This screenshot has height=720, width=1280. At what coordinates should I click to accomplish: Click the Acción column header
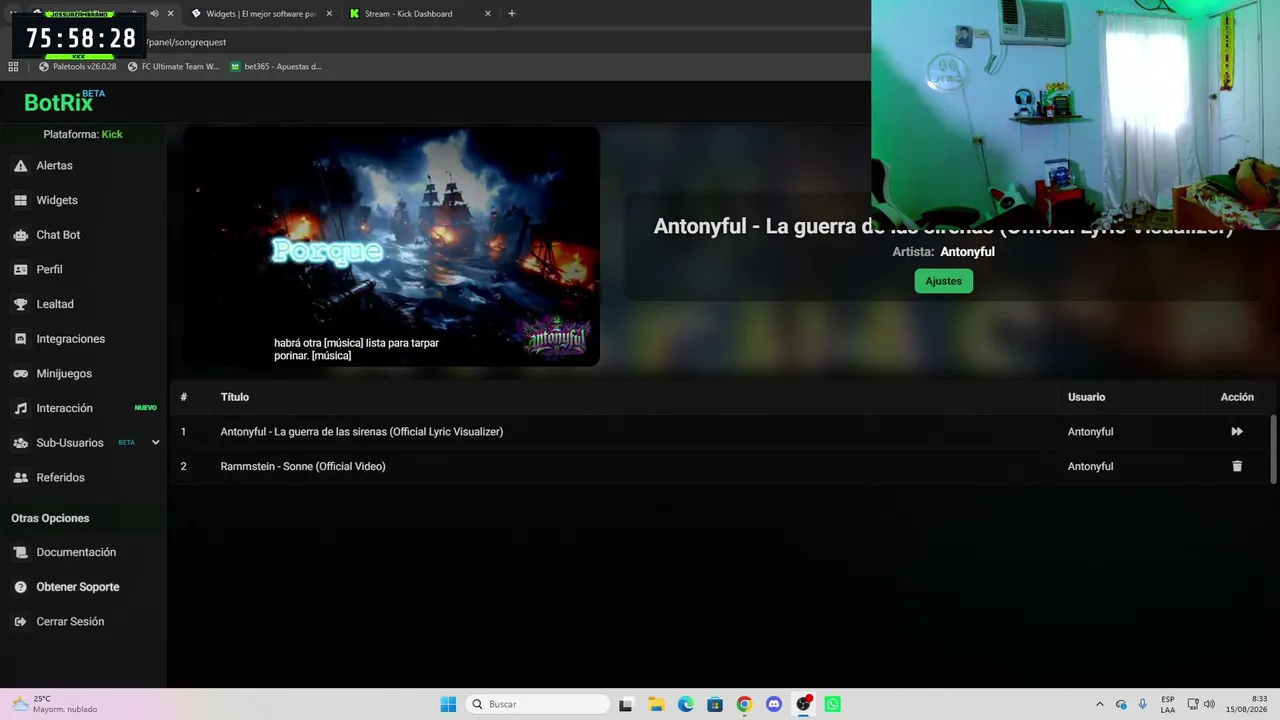pos(1237,397)
